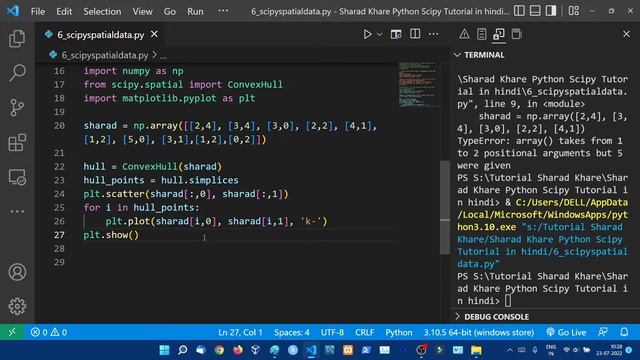
Task: Show hidden system tray icons chevron
Action: (510, 350)
